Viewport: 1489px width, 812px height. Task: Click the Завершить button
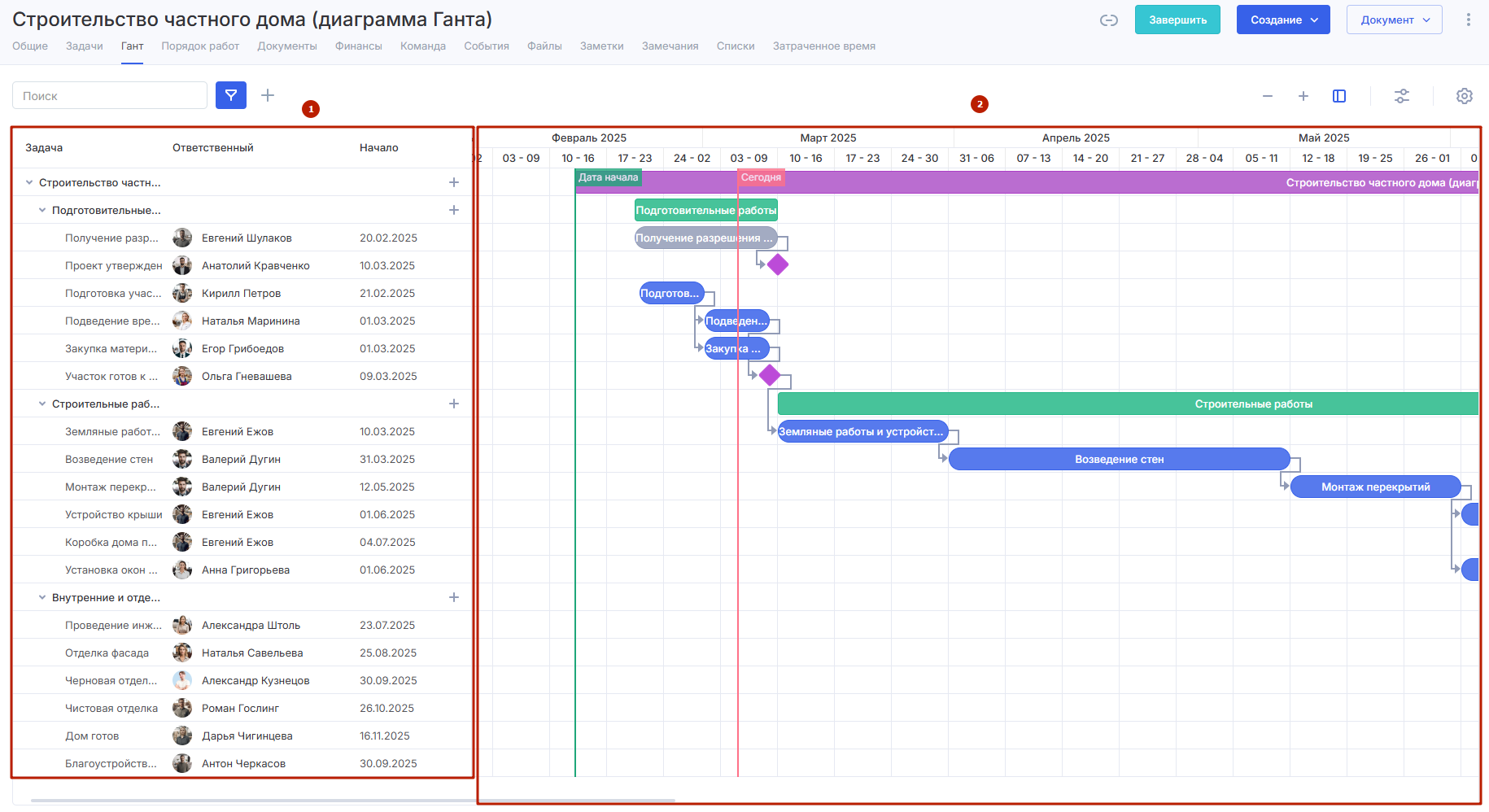[1177, 20]
